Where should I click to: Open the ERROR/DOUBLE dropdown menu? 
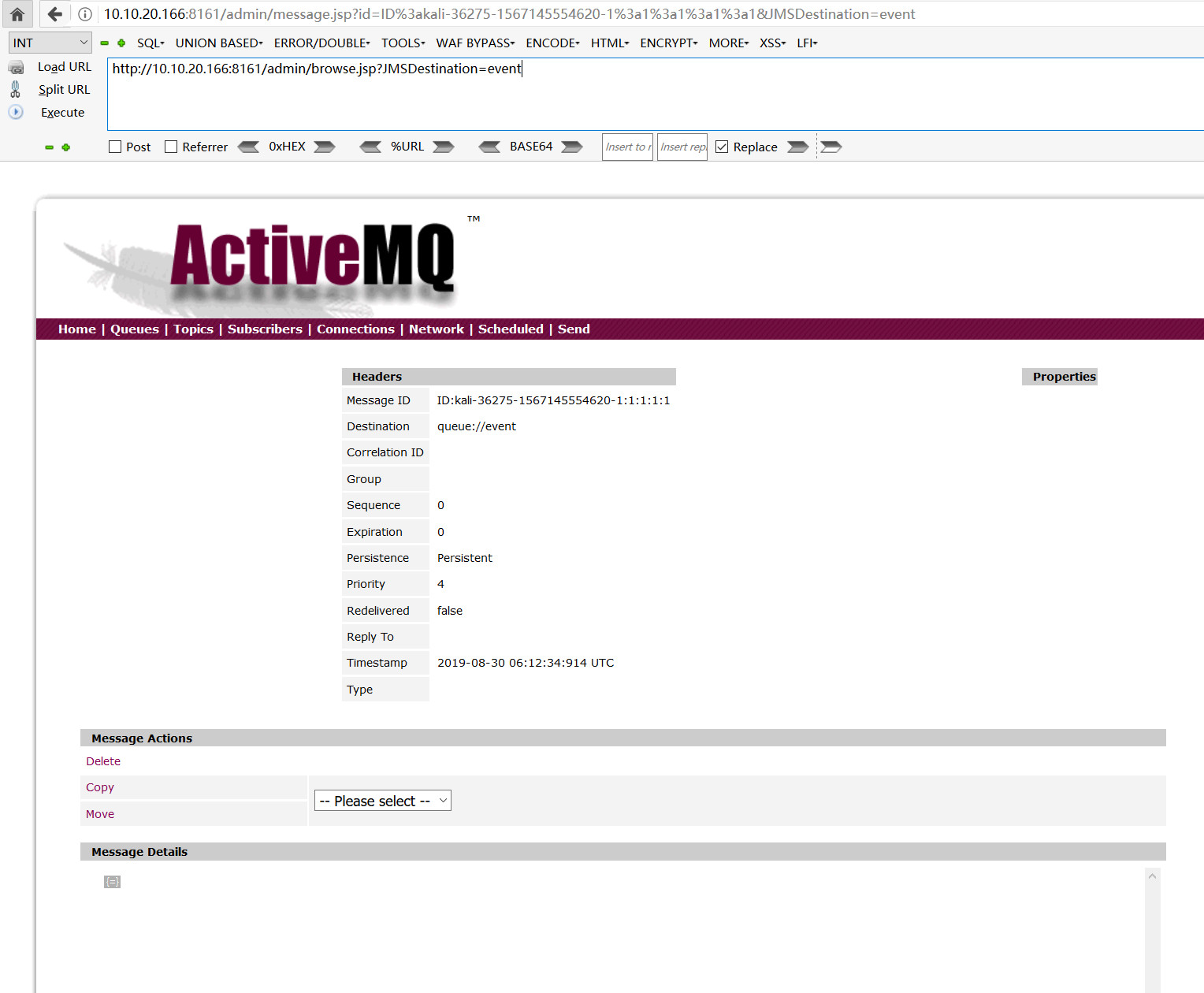321,43
